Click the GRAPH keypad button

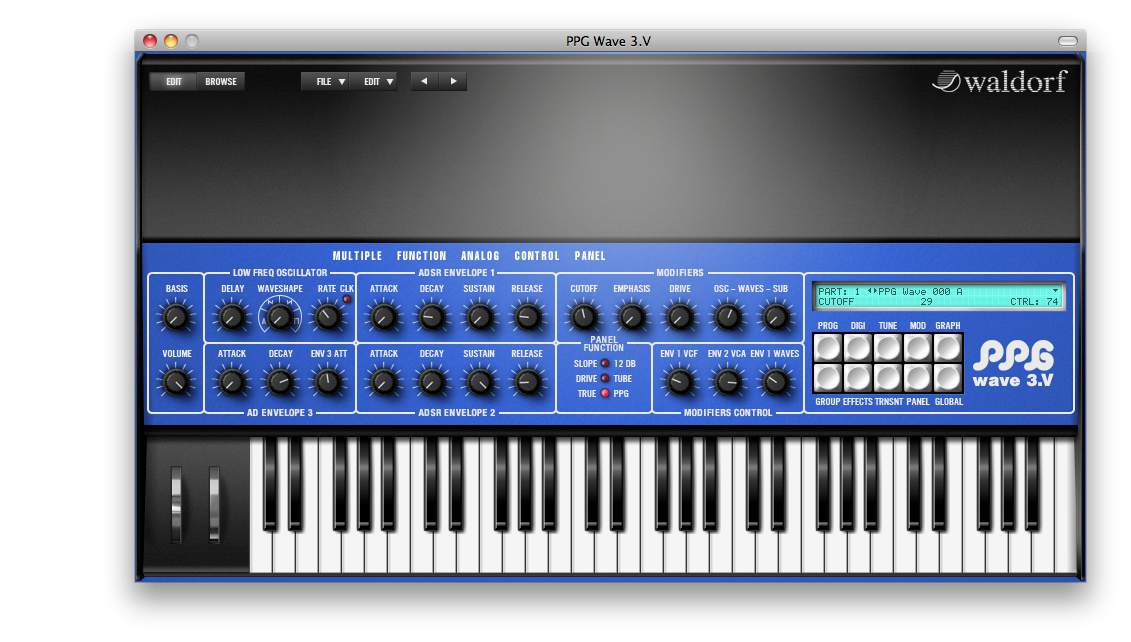[948, 348]
